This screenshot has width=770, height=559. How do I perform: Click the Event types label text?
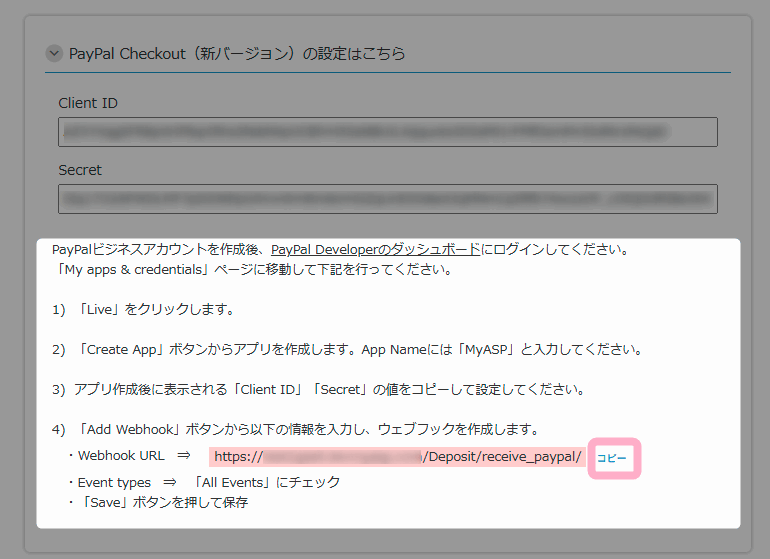[115, 482]
